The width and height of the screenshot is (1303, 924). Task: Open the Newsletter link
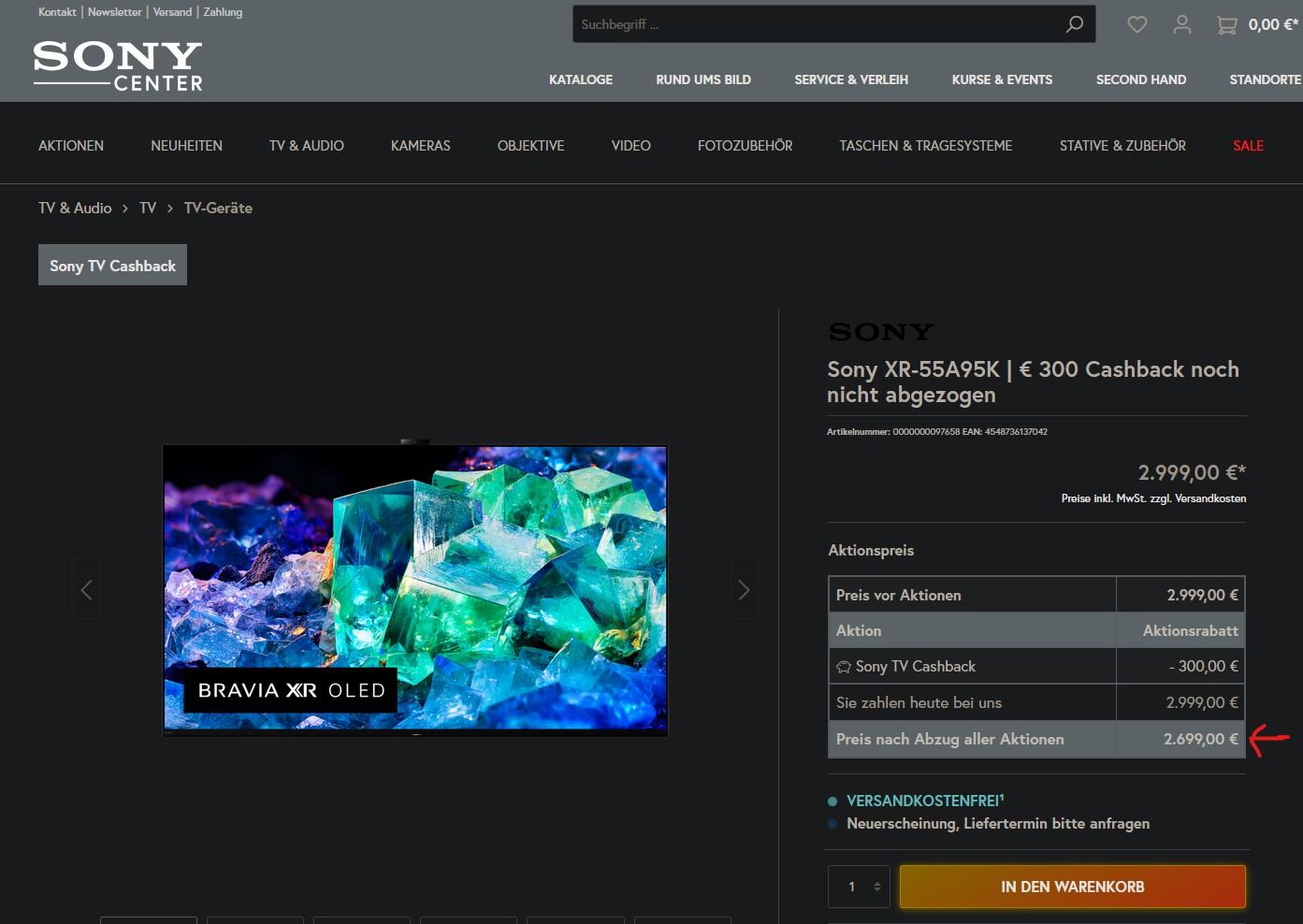pos(115,12)
